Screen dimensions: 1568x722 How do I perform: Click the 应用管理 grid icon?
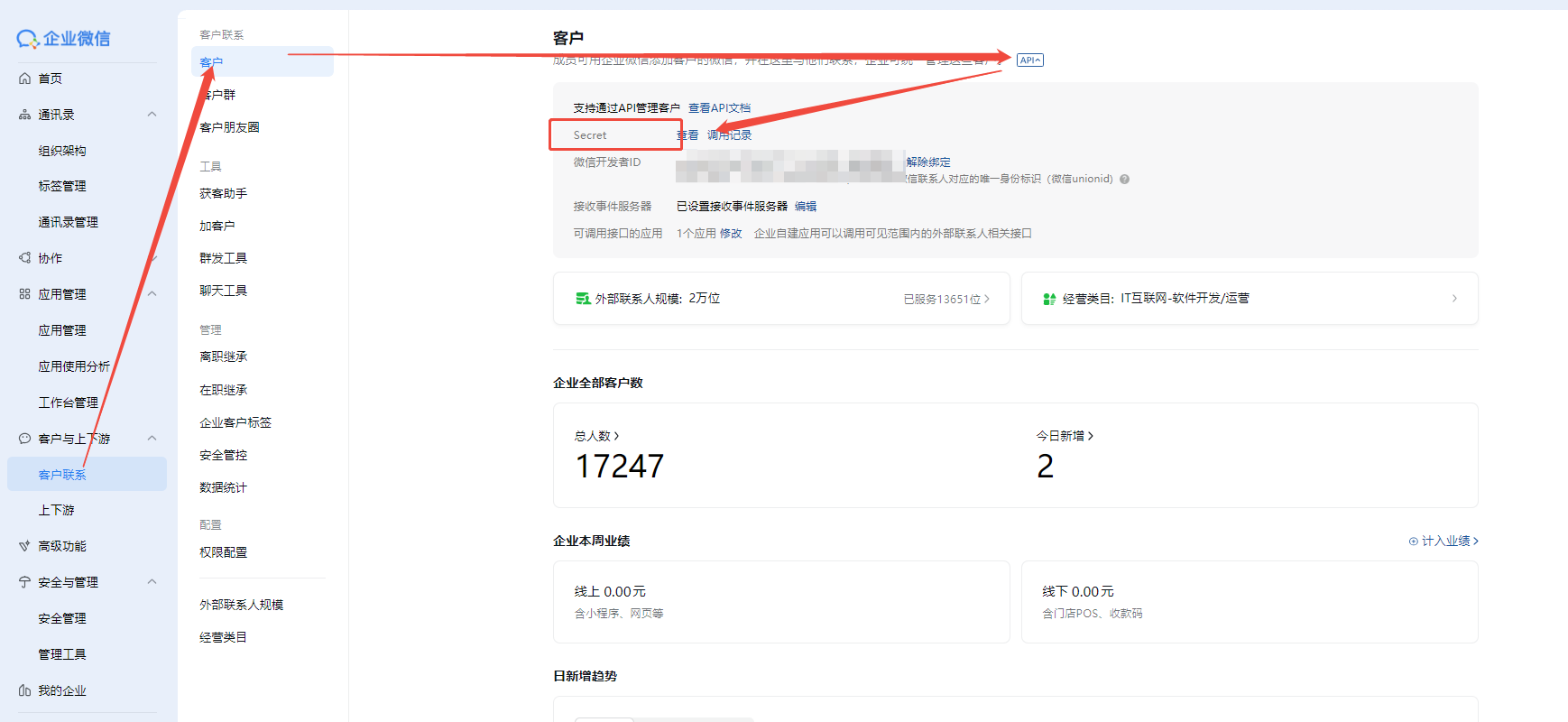25,294
